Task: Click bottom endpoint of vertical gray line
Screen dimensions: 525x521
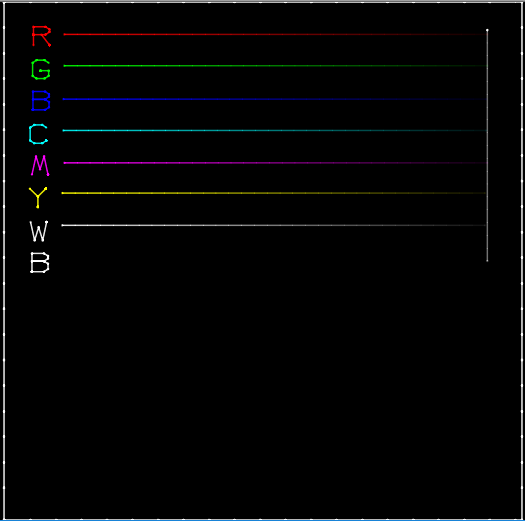Action: 487,260
